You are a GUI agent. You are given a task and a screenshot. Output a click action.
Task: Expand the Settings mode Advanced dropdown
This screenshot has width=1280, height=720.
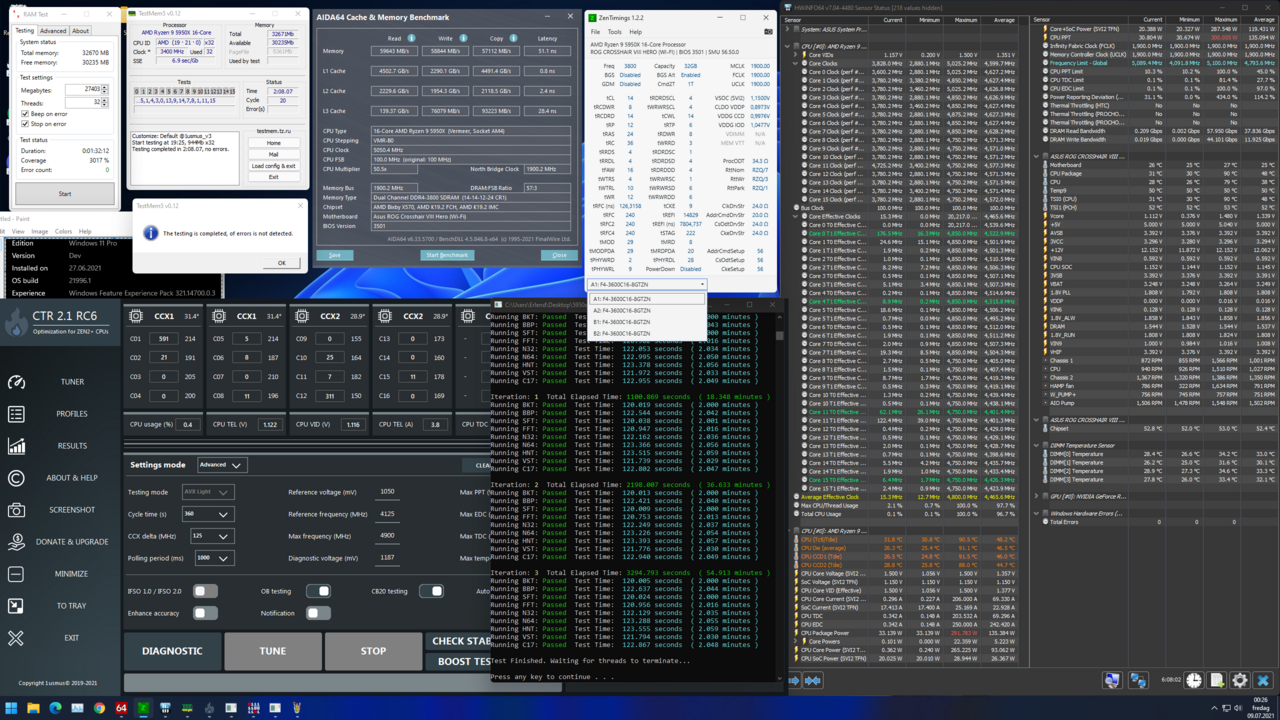221,465
